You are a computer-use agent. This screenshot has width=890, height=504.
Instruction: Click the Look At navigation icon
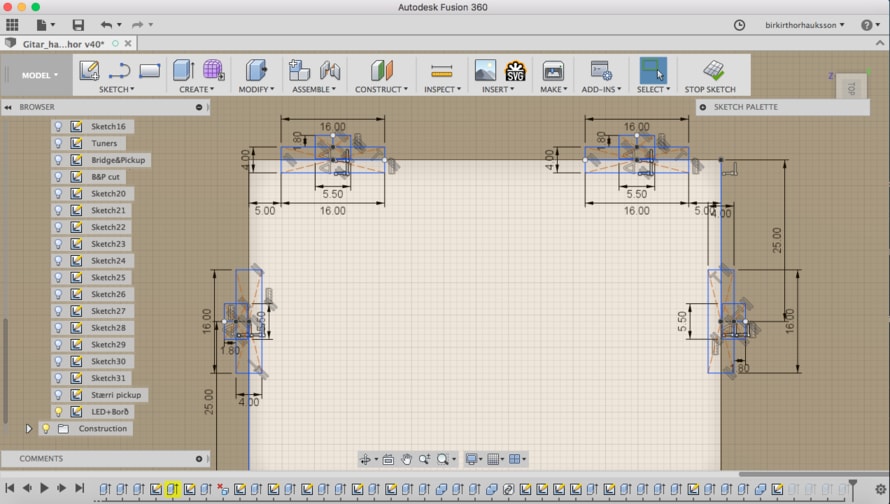click(388, 459)
